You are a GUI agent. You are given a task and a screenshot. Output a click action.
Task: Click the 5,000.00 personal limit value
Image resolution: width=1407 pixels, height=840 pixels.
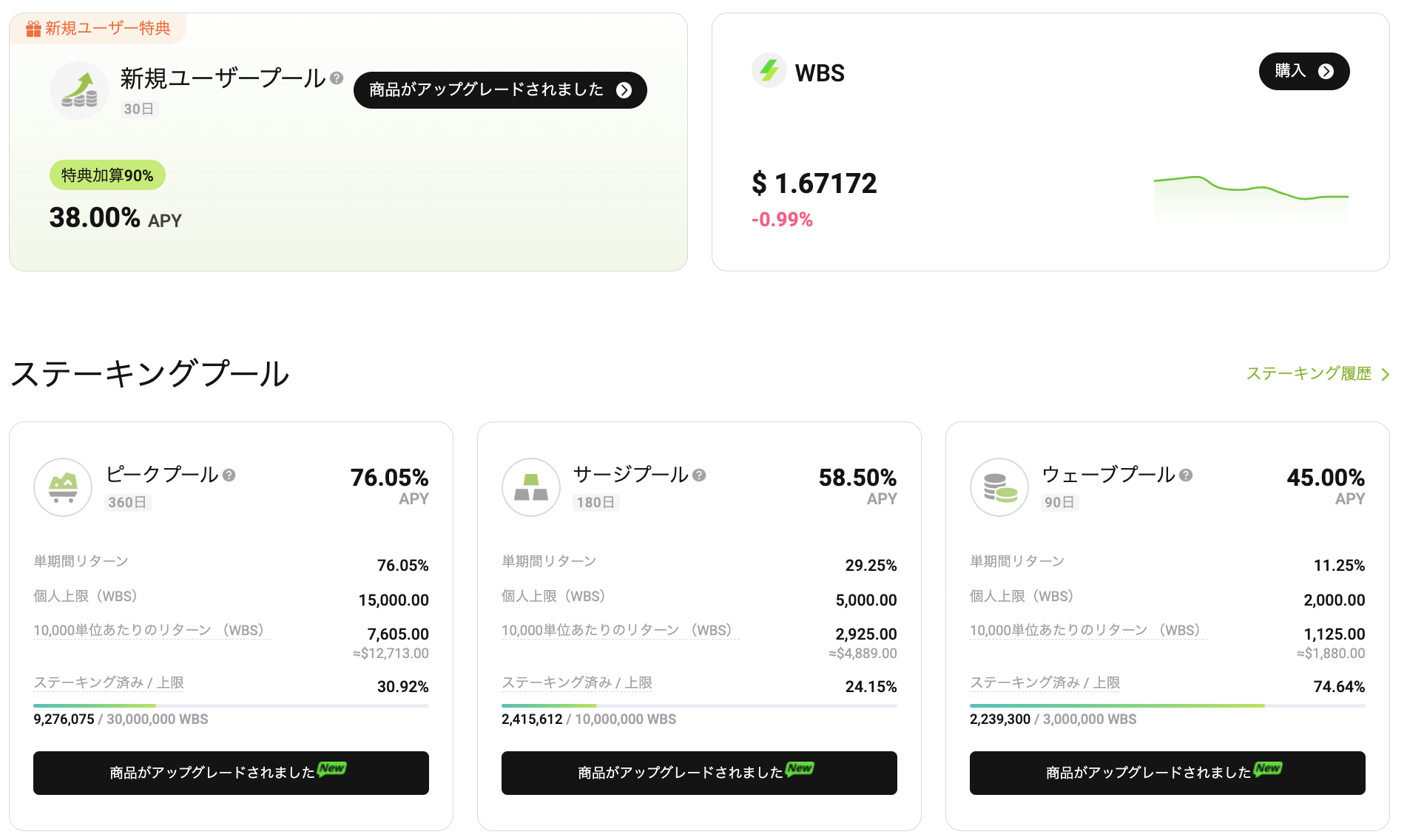866,600
